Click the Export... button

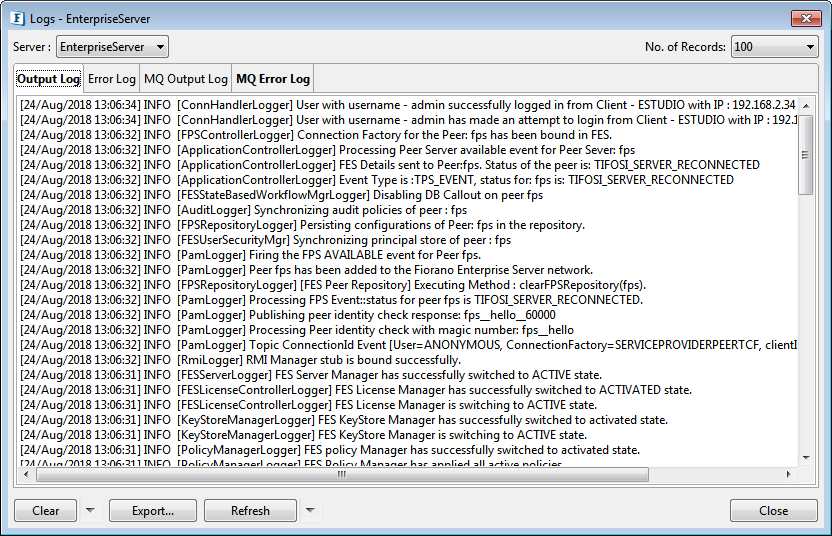point(153,510)
